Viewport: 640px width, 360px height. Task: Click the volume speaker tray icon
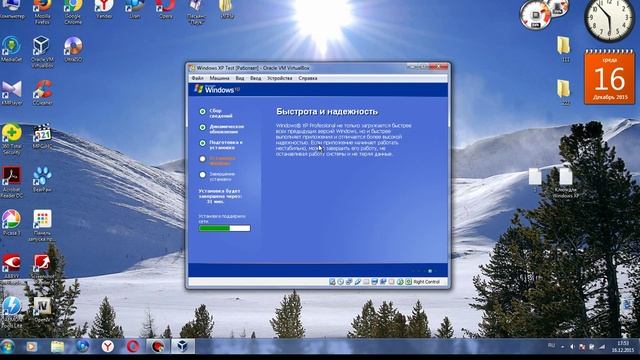point(572,347)
